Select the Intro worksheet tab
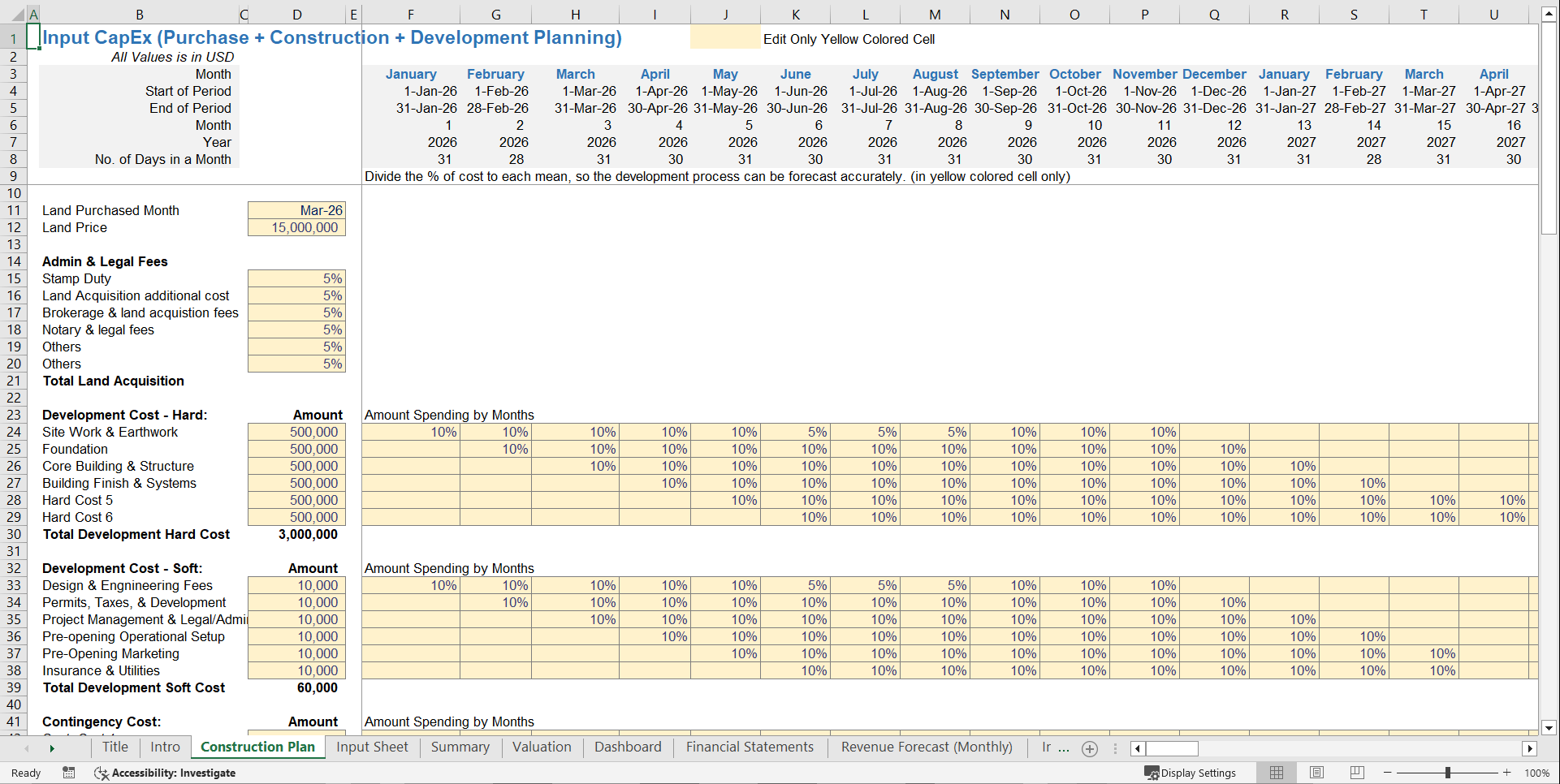This screenshot has width=1560, height=784. coord(165,747)
